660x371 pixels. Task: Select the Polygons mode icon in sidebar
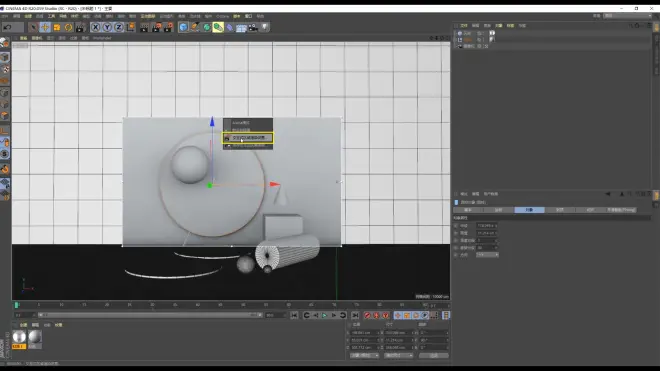(x=5, y=116)
